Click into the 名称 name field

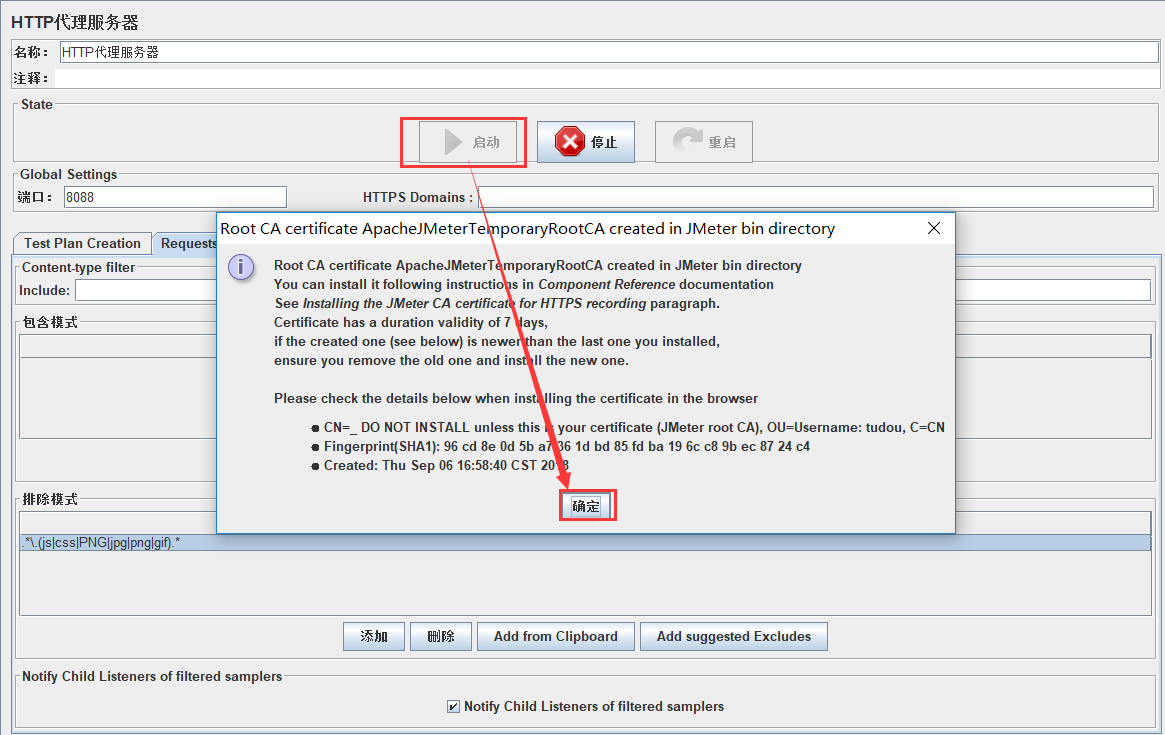click(609, 52)
